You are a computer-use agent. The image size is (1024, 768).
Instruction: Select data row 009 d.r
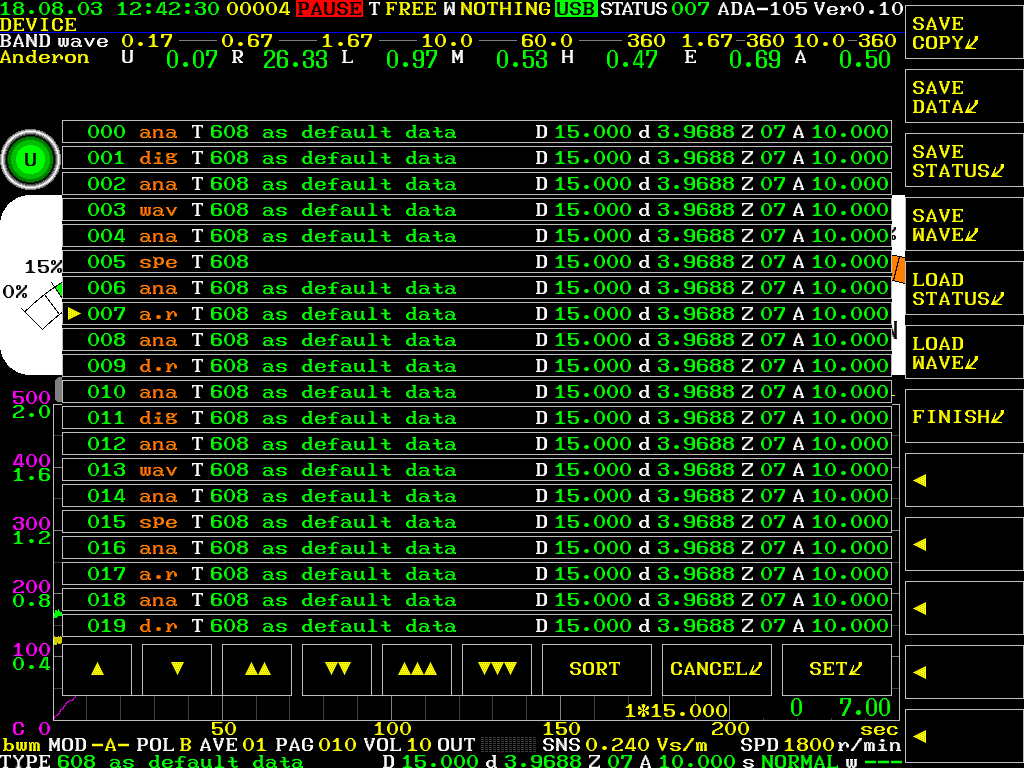tap(477, 366)
